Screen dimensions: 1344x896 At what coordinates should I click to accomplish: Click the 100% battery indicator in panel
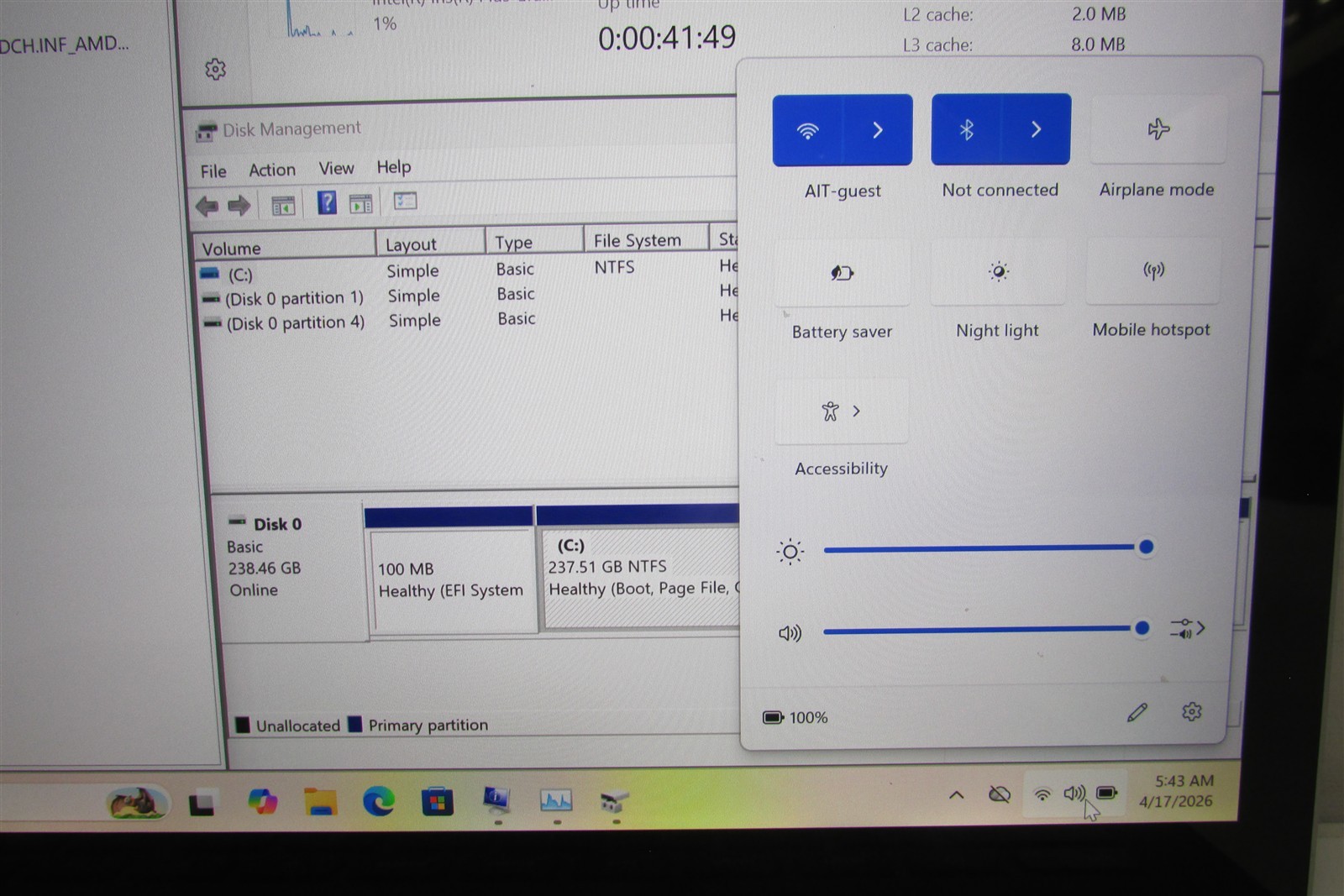(x=795, y=717)
